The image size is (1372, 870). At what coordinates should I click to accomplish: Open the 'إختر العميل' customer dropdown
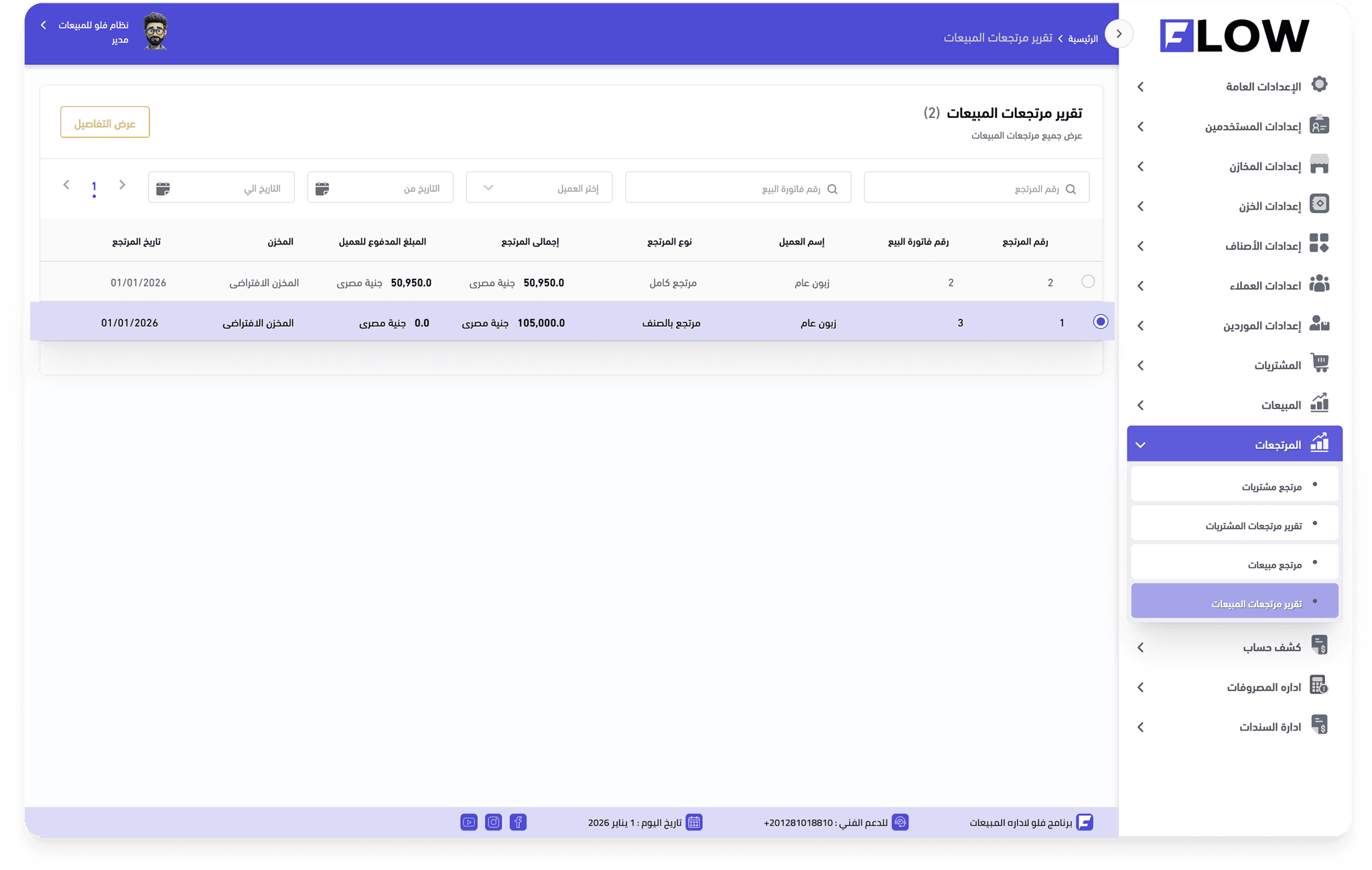pos(539,188)
